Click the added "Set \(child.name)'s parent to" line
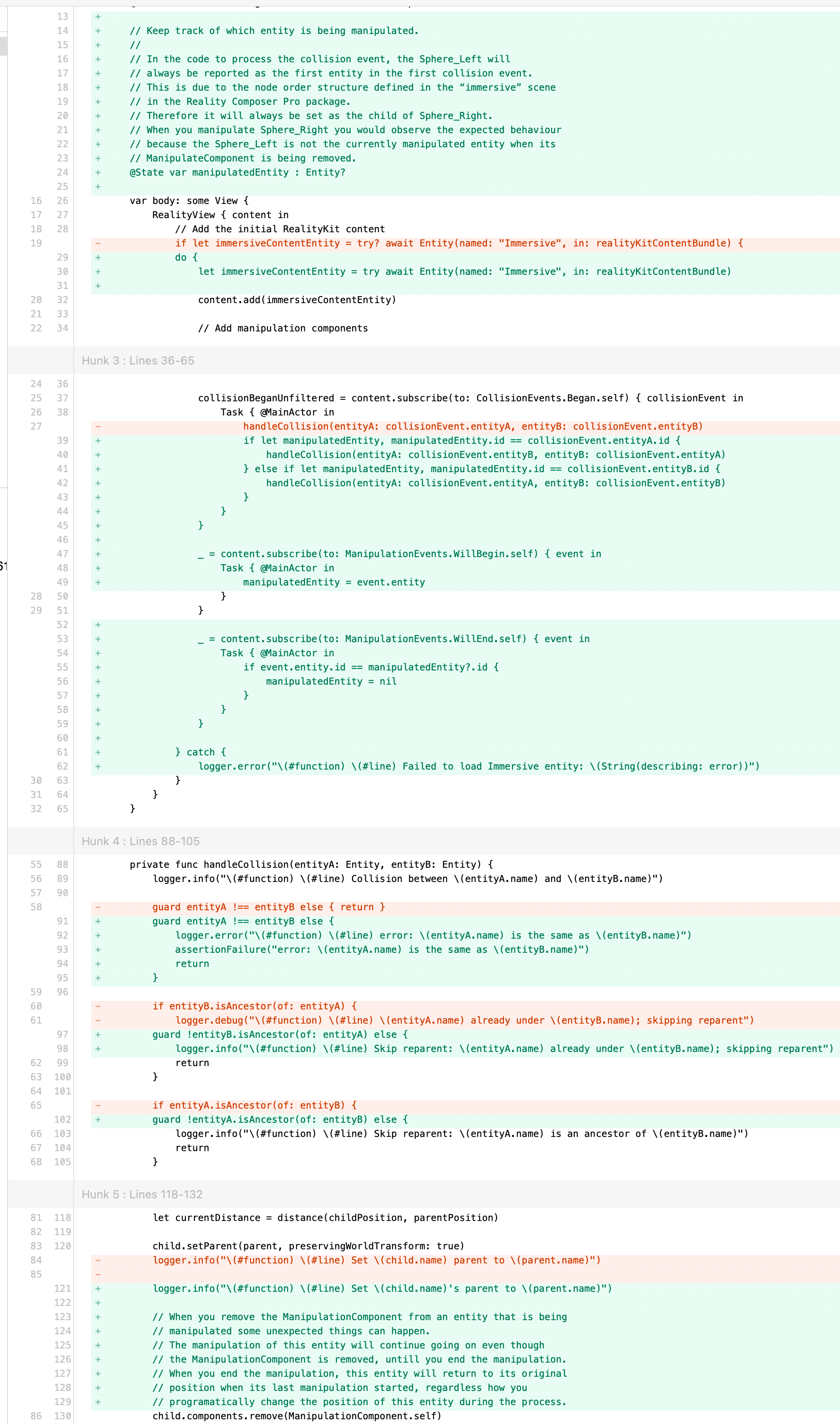This screenshot has height=1424, width=840. (382, 1288)
